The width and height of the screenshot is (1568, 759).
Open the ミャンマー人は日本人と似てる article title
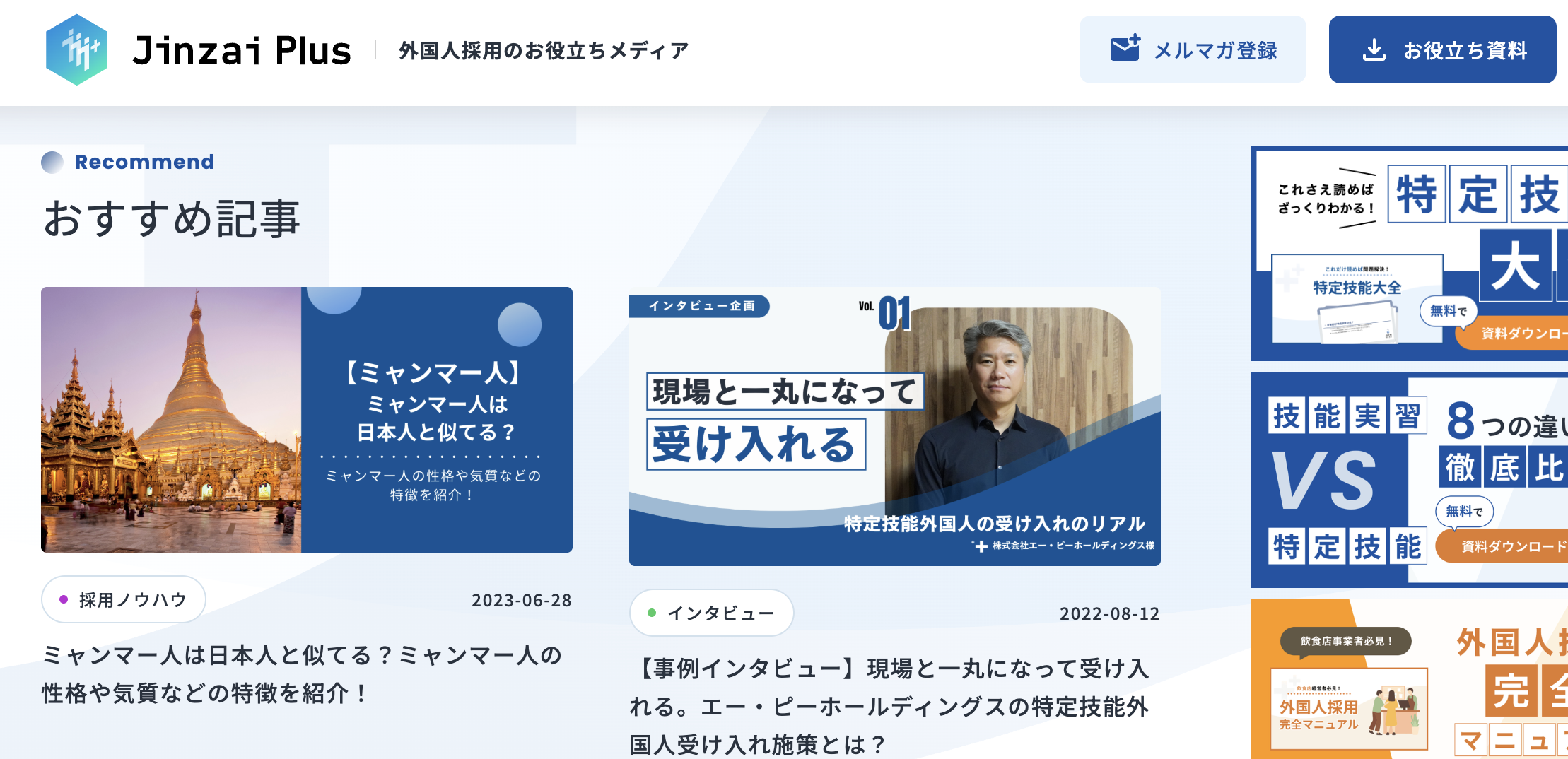(302, 674)
